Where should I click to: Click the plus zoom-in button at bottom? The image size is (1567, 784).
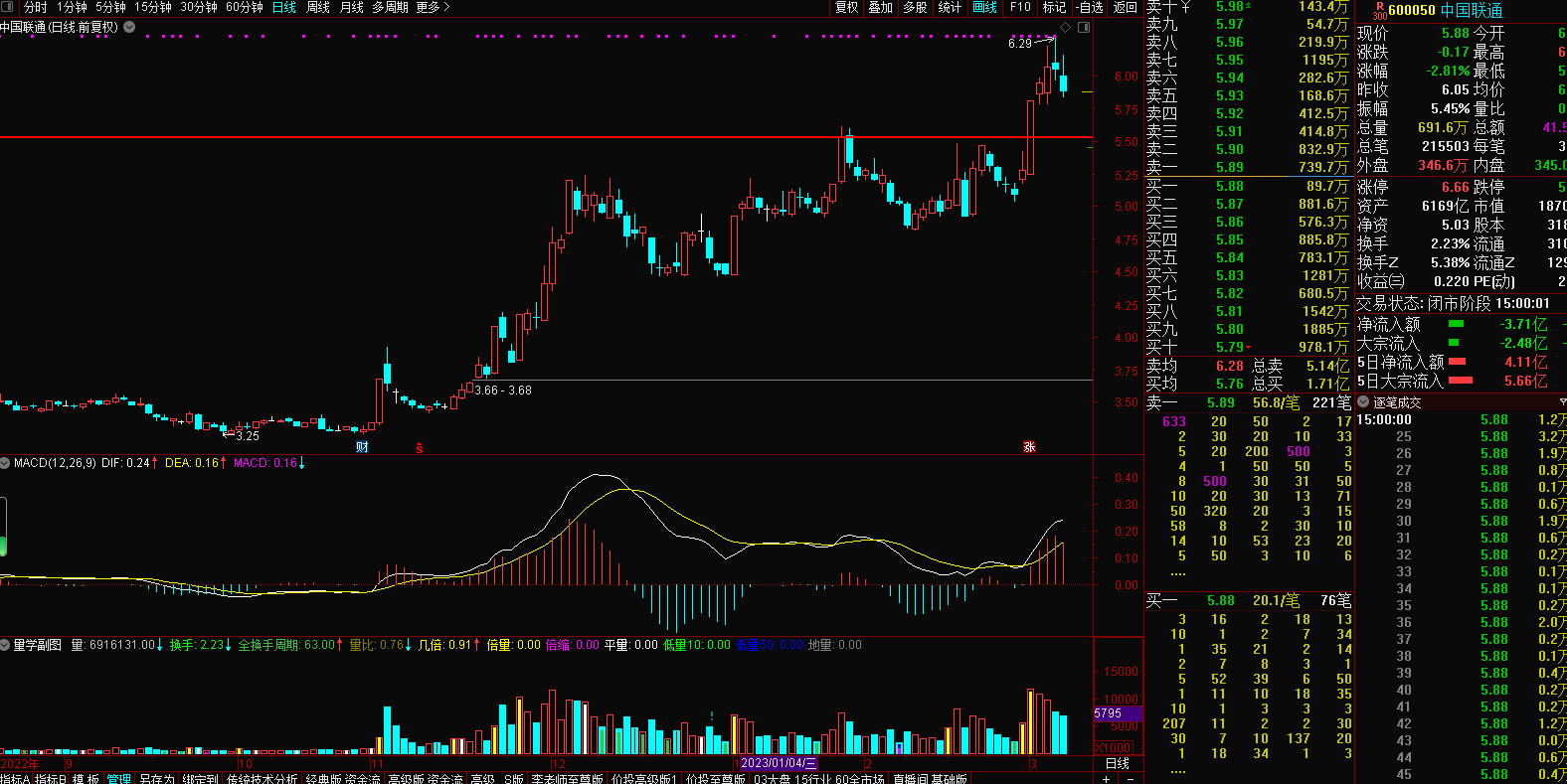click(x=1107, y=779)
